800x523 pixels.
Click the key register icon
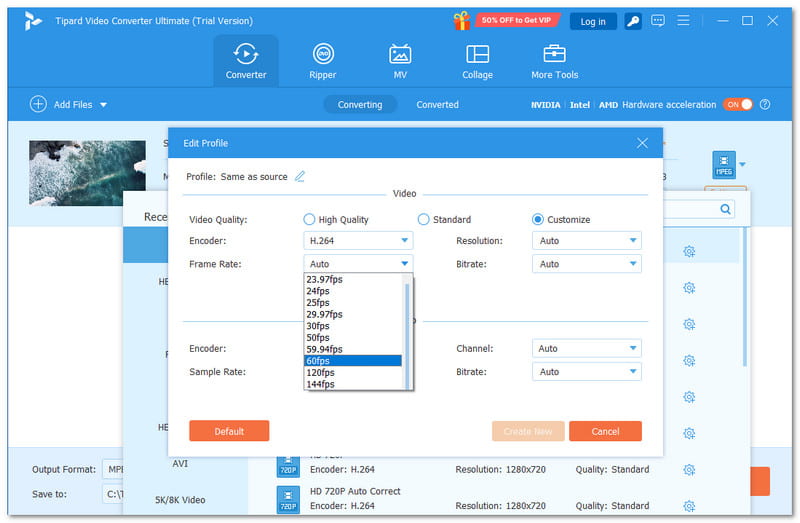pyautogui.click(x=633, y=21)
